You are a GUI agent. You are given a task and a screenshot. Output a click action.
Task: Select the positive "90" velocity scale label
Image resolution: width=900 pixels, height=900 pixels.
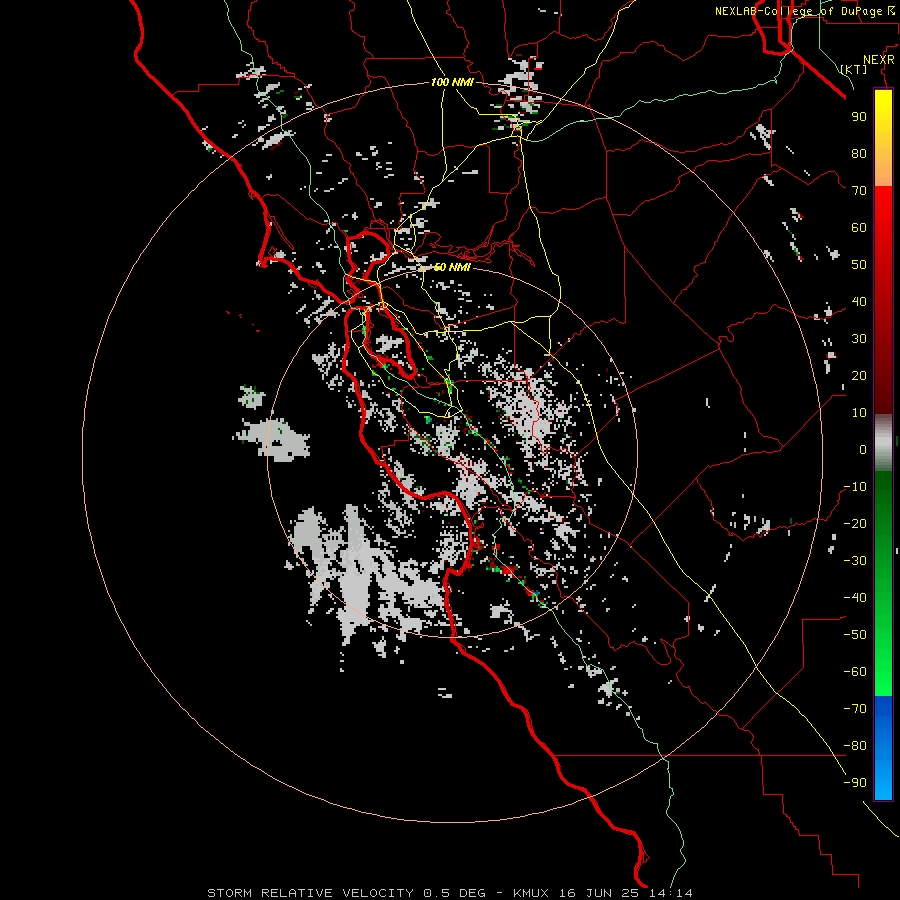click(x=859, y=117)
